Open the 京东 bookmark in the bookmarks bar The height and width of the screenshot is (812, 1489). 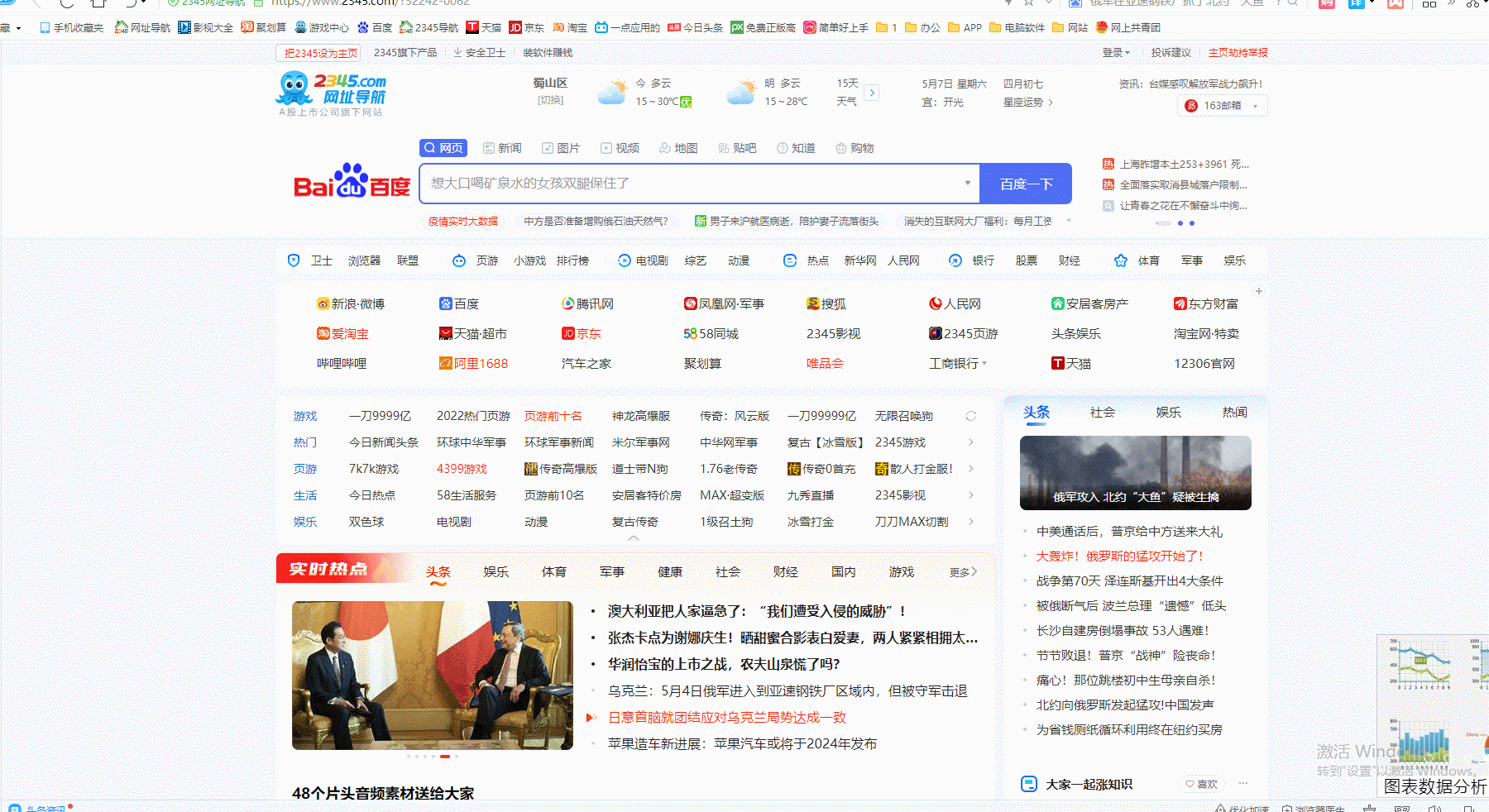(527, 27)
